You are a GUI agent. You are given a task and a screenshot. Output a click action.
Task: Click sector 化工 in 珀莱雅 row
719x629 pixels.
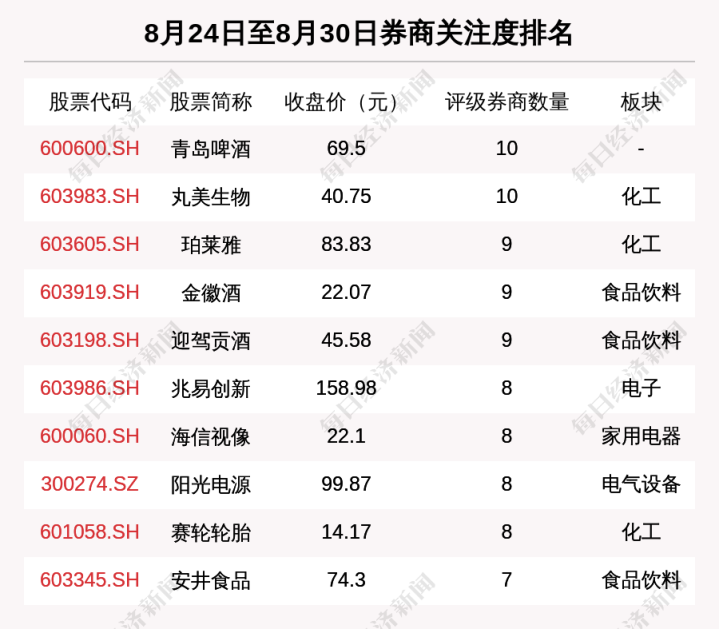pos(641,244)
